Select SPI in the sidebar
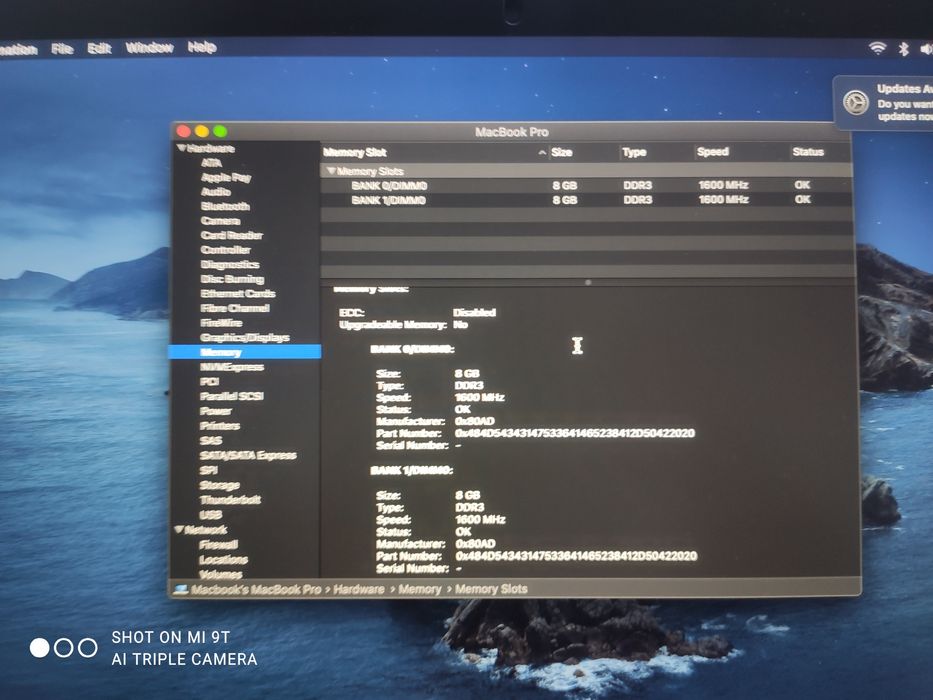Screen dimensions: 933x700 coord(208,470)
